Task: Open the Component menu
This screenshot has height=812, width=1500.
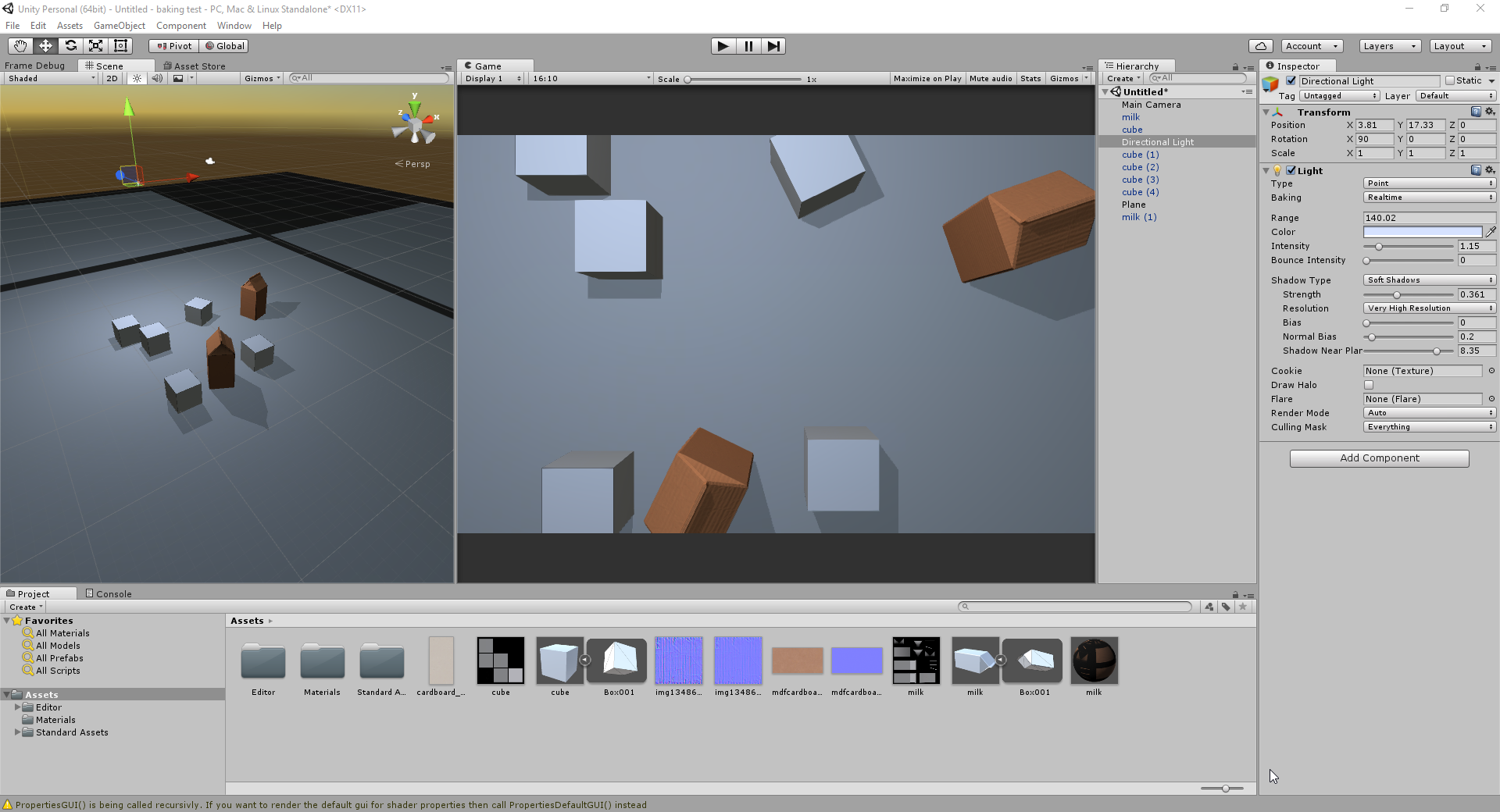Action: (x=181, y=26)
